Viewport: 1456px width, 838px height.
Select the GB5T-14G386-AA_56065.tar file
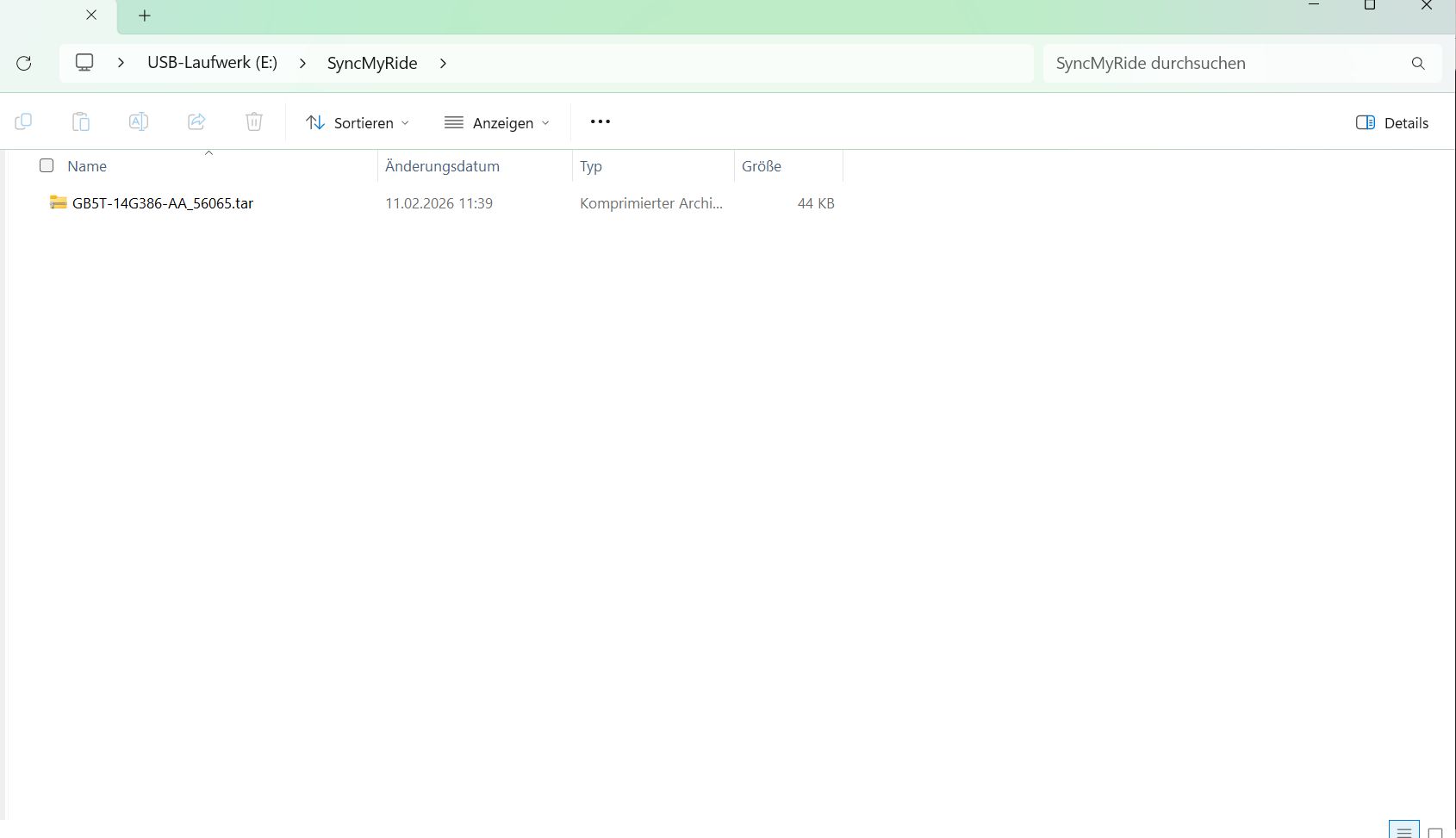point(163,203)
